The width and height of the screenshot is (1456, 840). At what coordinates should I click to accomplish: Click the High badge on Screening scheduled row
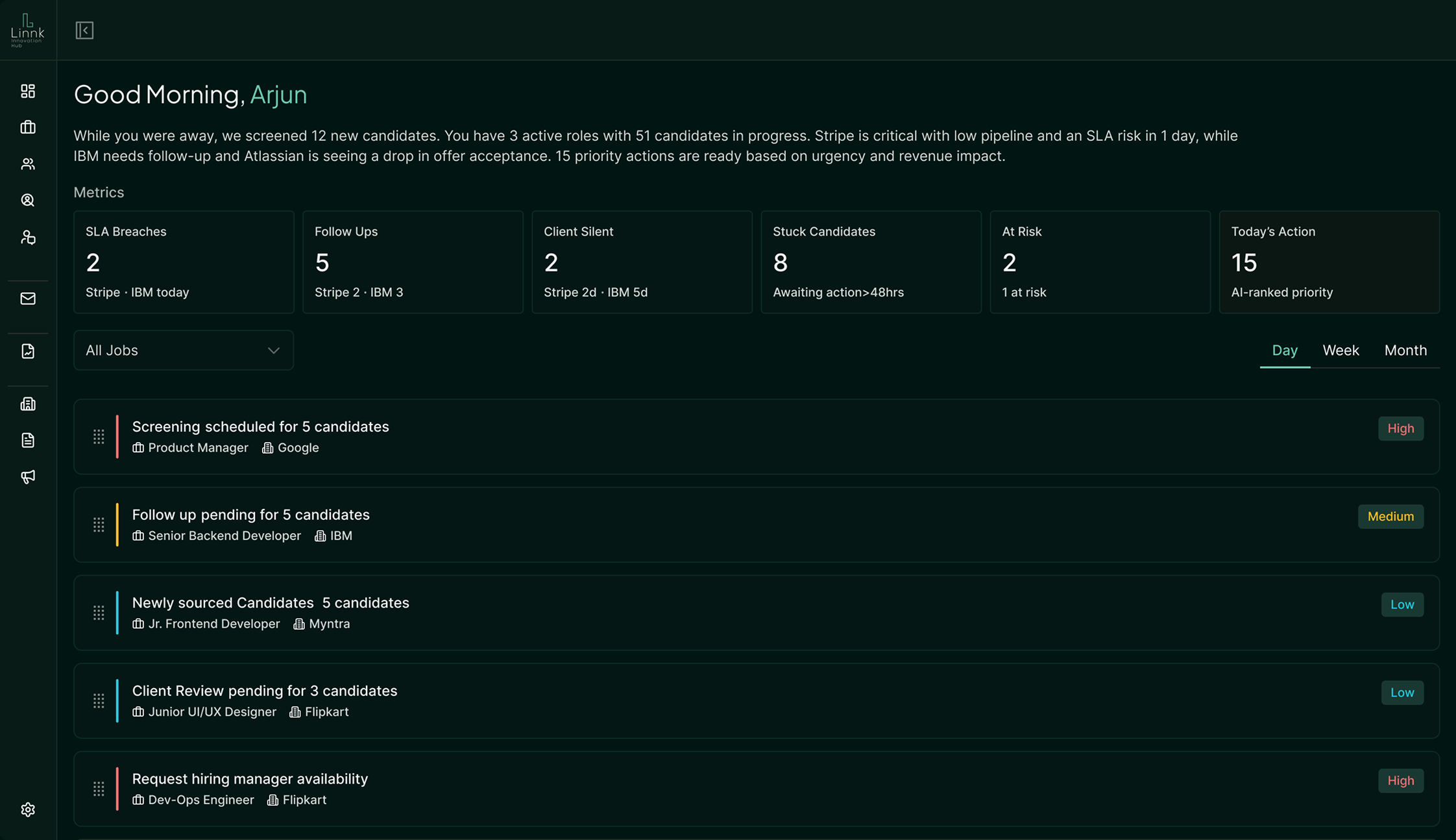[x=1401, y=428]
